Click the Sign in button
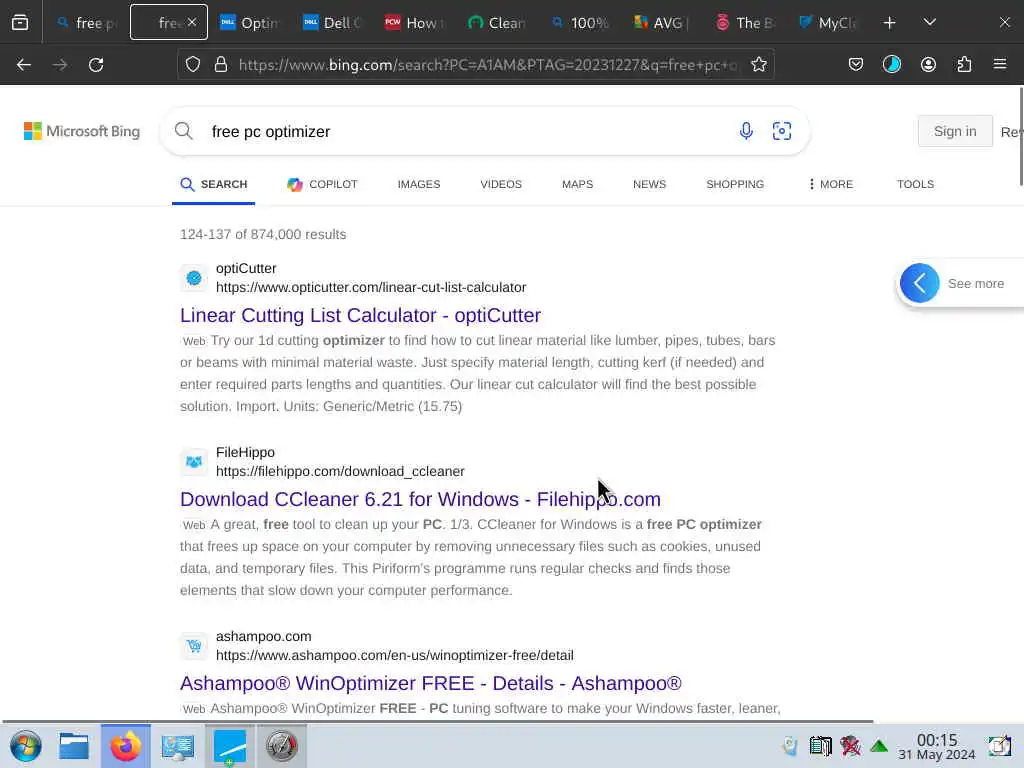Image resolution: width=1024 pixels, height=768 pixels. click(x=955, y=131)
